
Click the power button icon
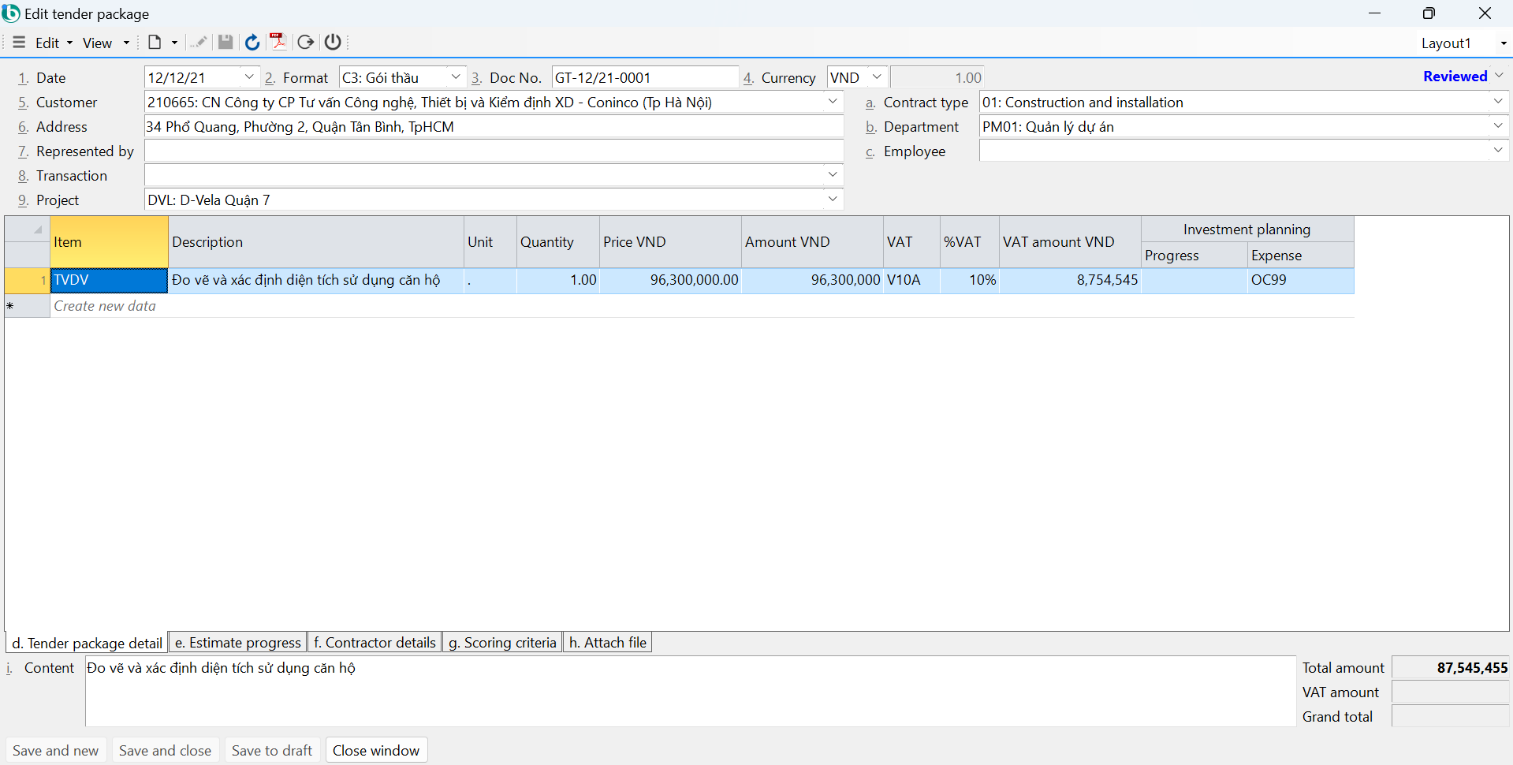coord(333,42)
